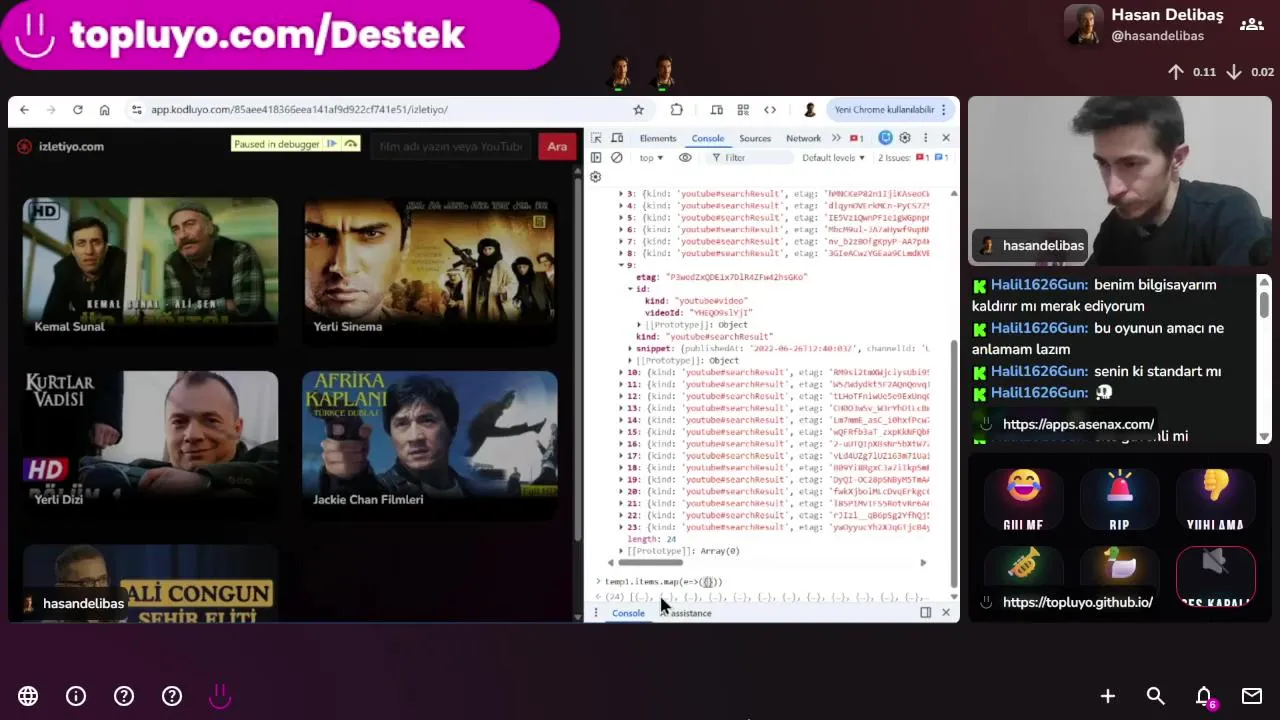Click the browser back arrow
The height and width of the screenshot is (720, 1280).
click(24, 110)
